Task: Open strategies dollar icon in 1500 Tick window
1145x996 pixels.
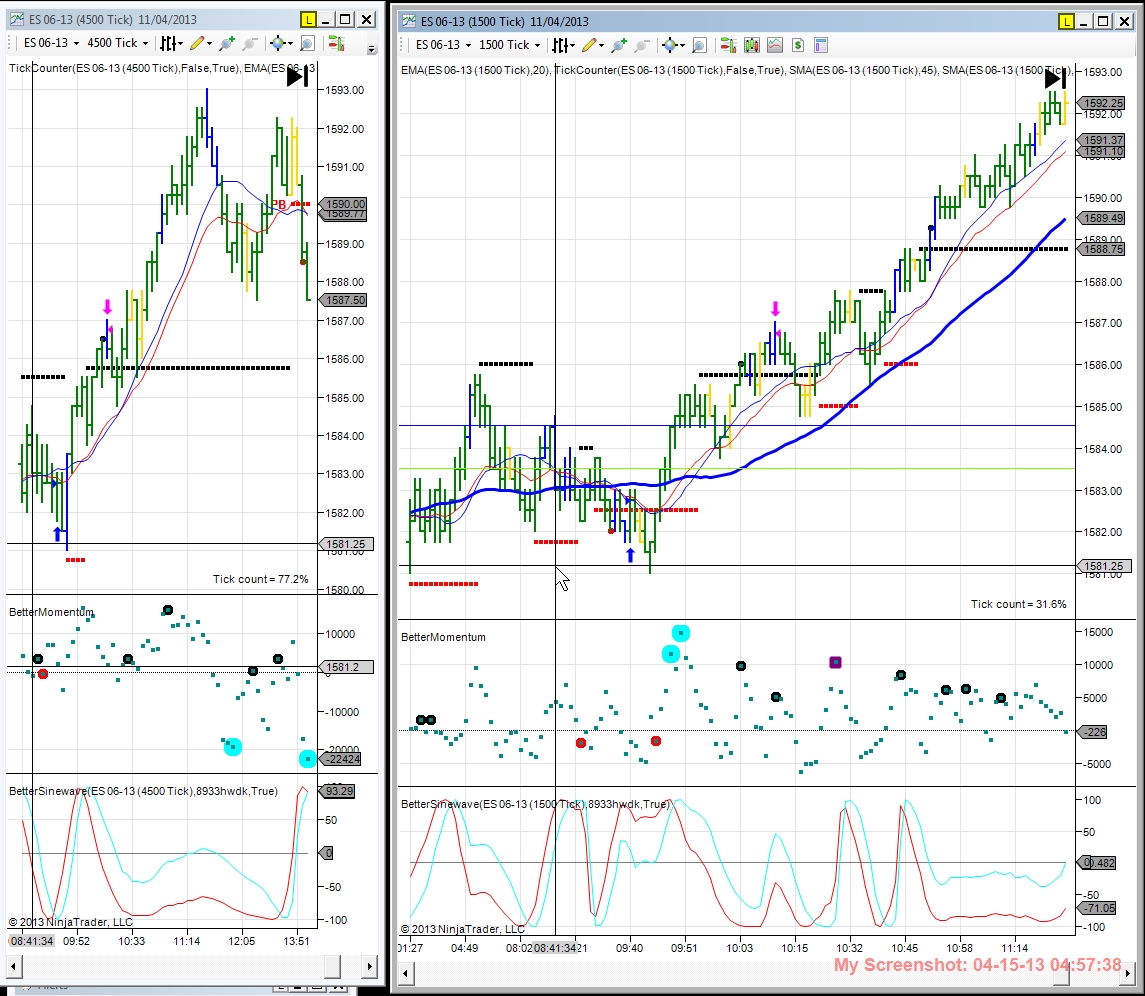Action: pyautogui.click(x=797, y=45)
